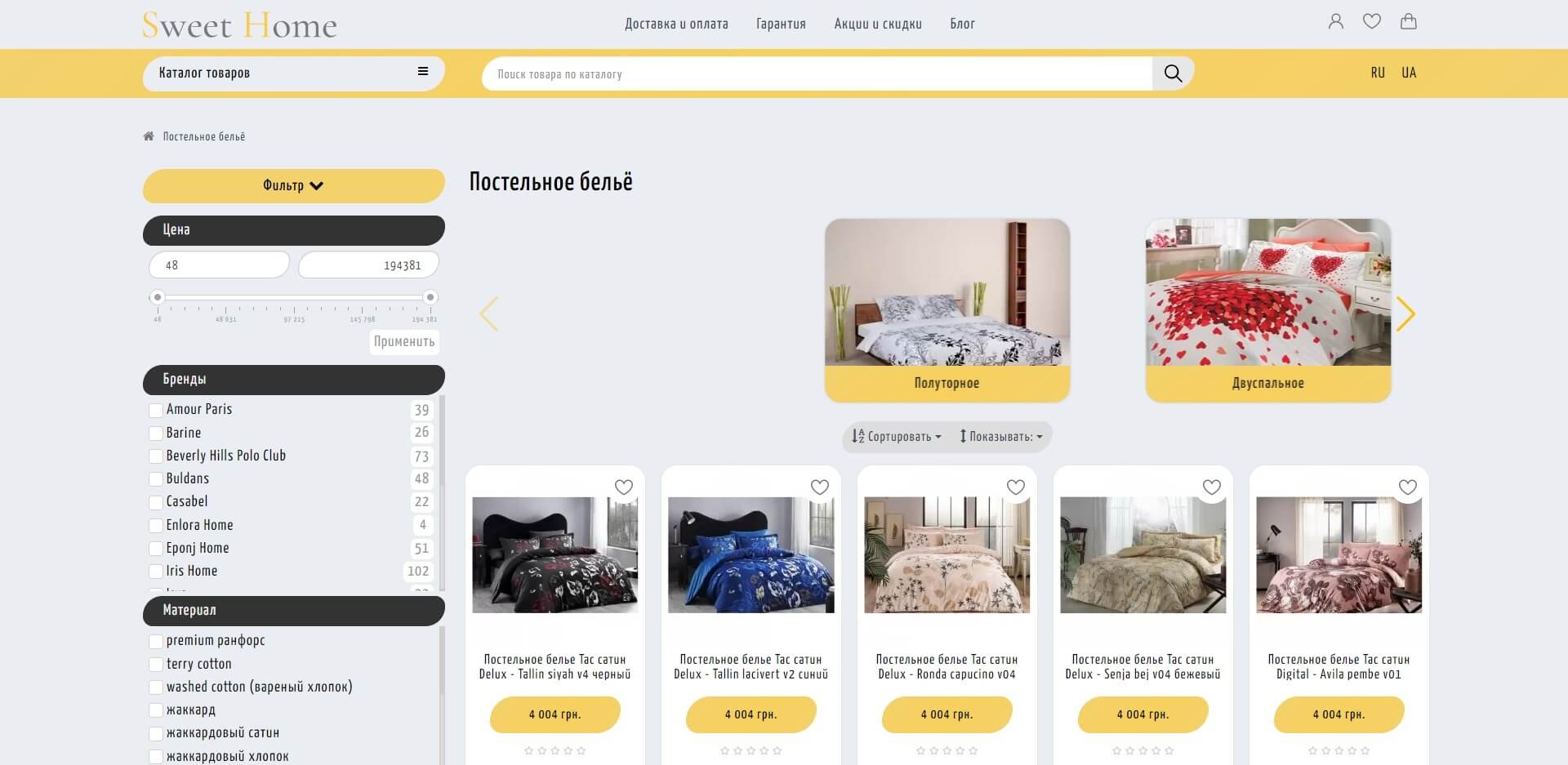The height and width of the screenshot is (765, 1568).
Task: Open the user account icon
Action: (x=1336, y=22)
